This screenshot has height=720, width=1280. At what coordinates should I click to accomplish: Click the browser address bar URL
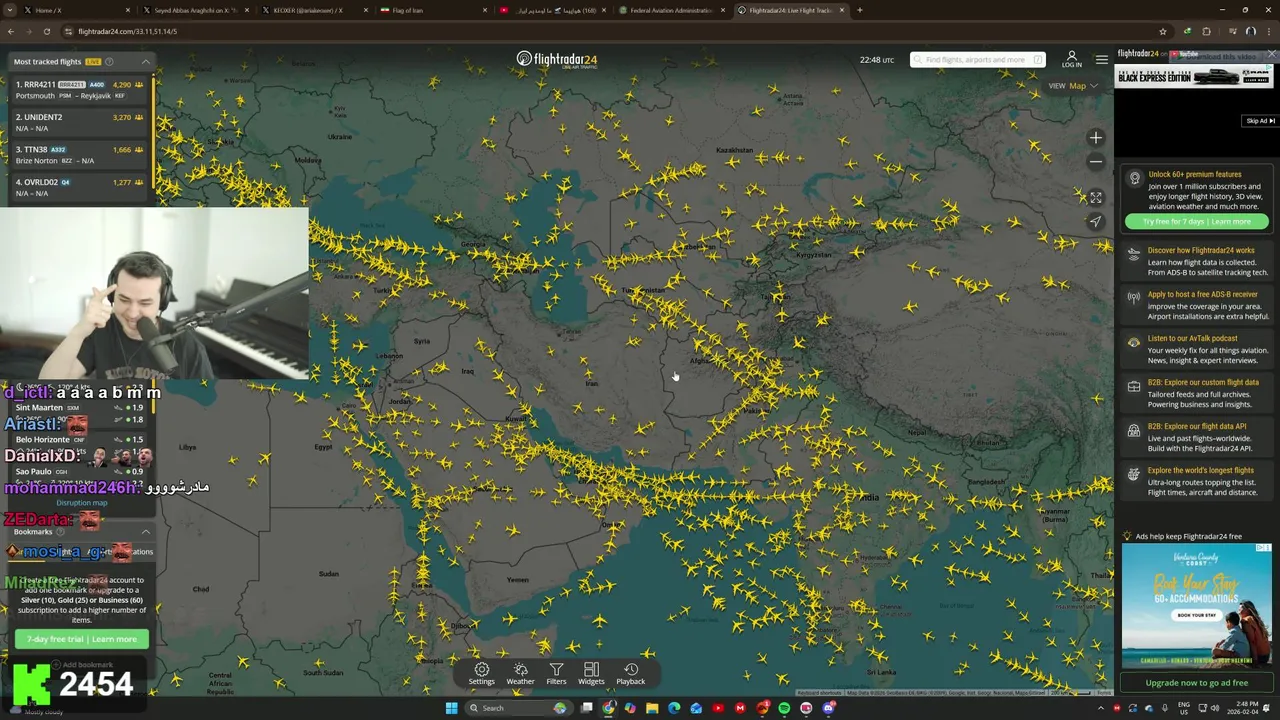point(127,31)
